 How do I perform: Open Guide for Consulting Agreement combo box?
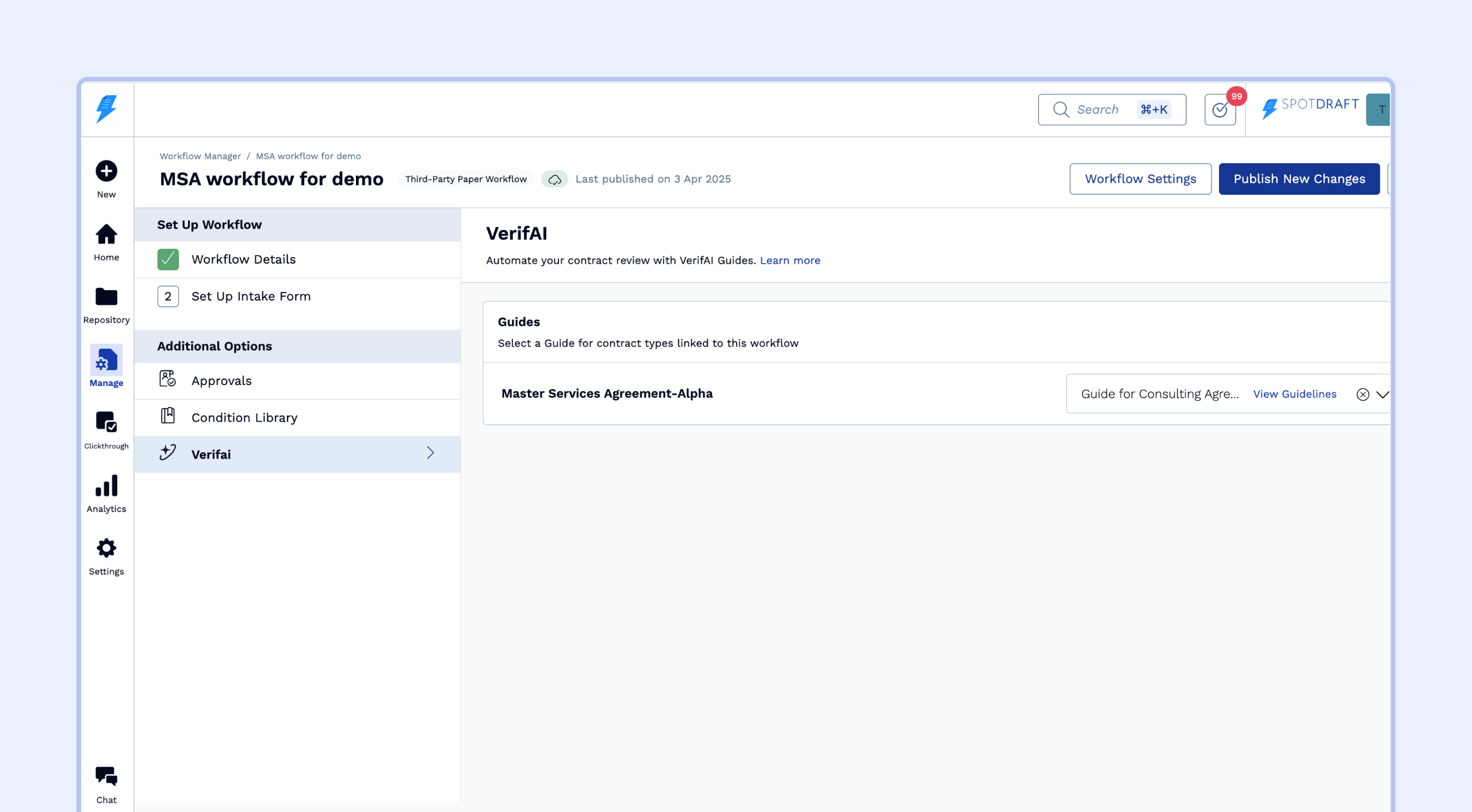pos(1159,394)
